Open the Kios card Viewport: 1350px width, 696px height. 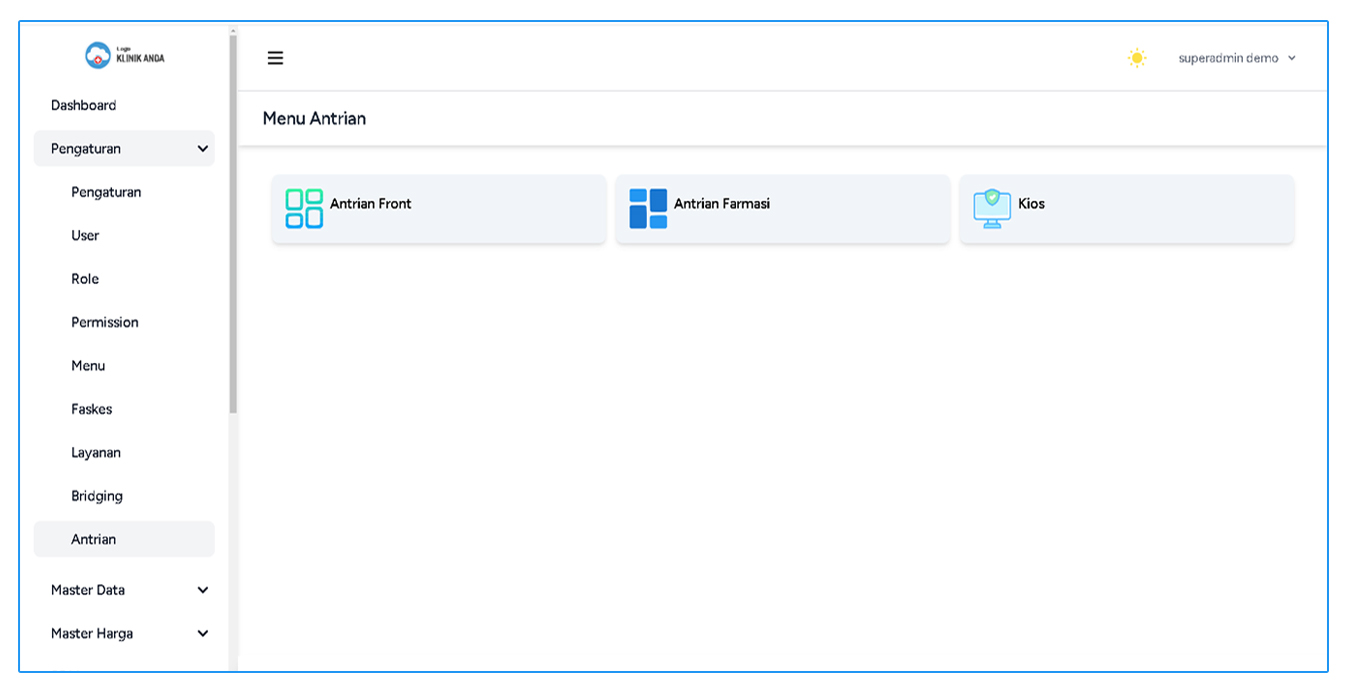click(1126, 208)
